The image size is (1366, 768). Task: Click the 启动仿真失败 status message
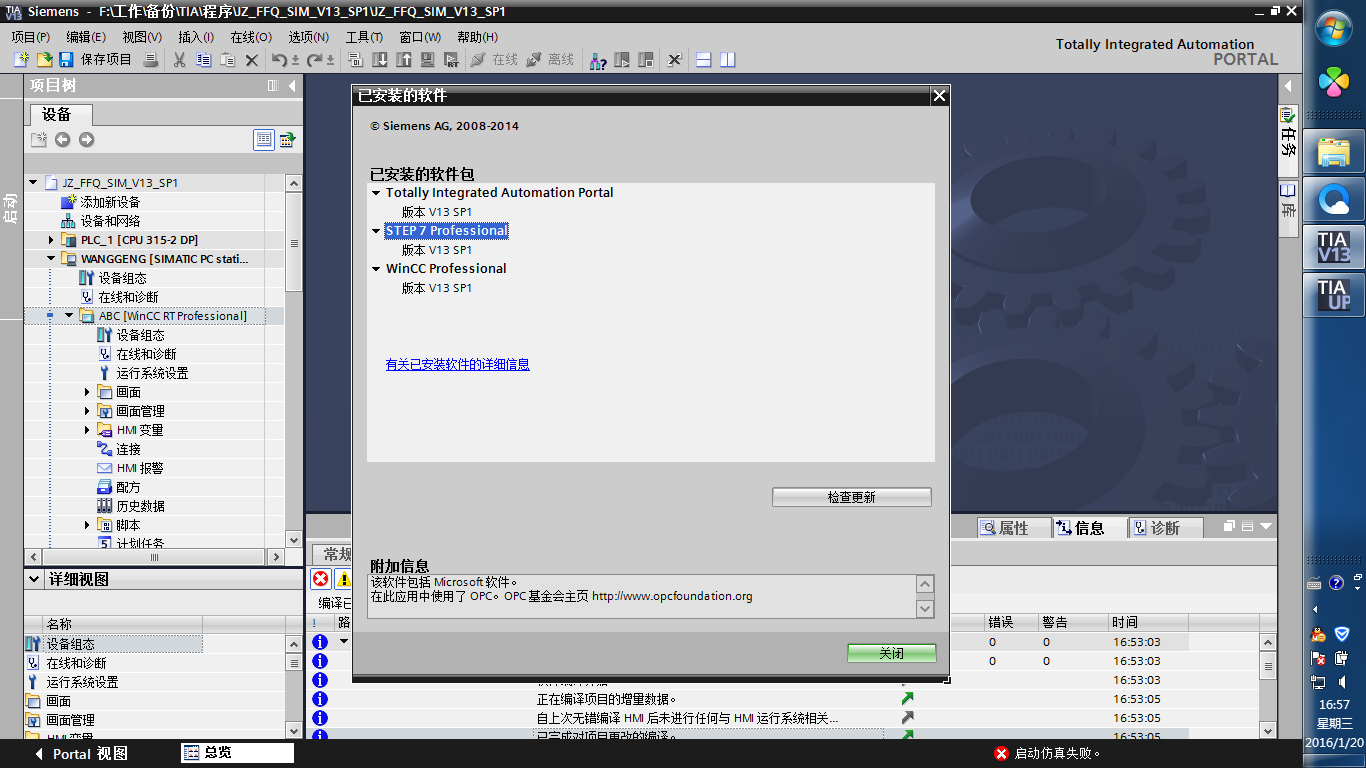[1048, 754]
